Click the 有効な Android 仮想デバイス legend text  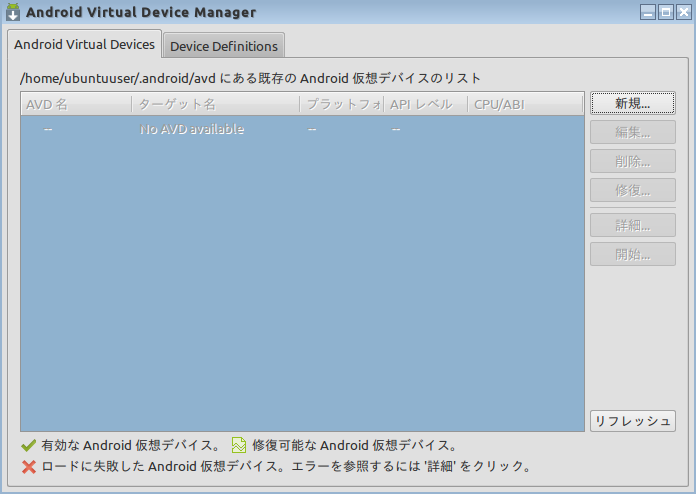[130, 445]
